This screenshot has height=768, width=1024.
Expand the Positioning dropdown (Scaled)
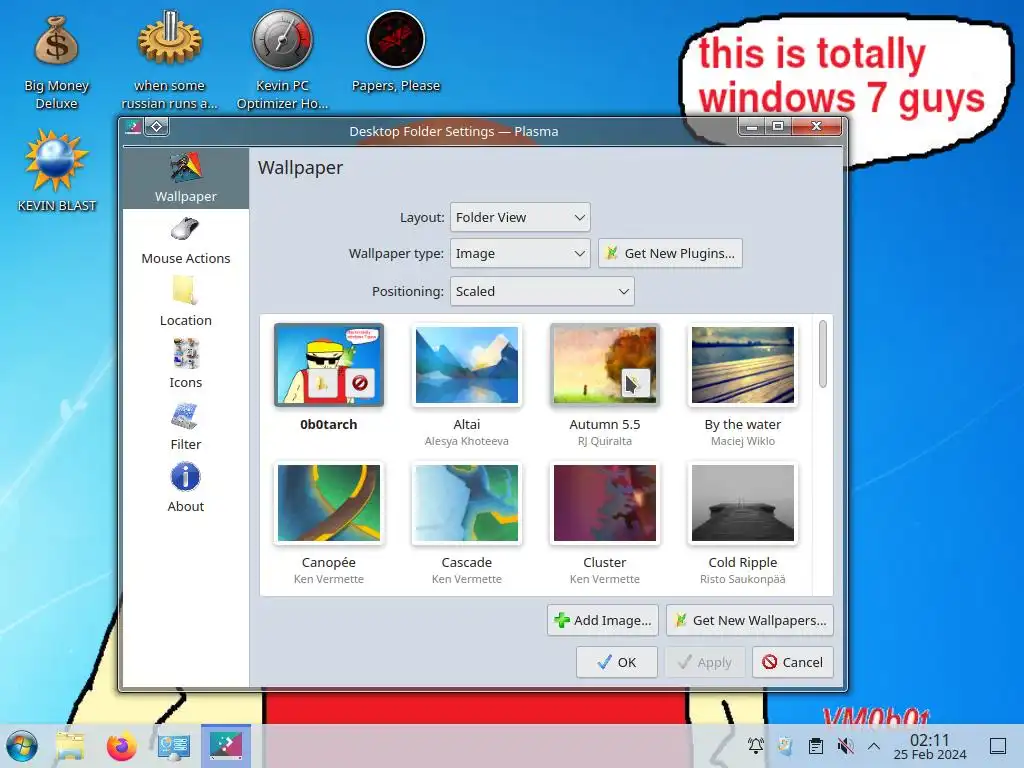tap(542, 291)
